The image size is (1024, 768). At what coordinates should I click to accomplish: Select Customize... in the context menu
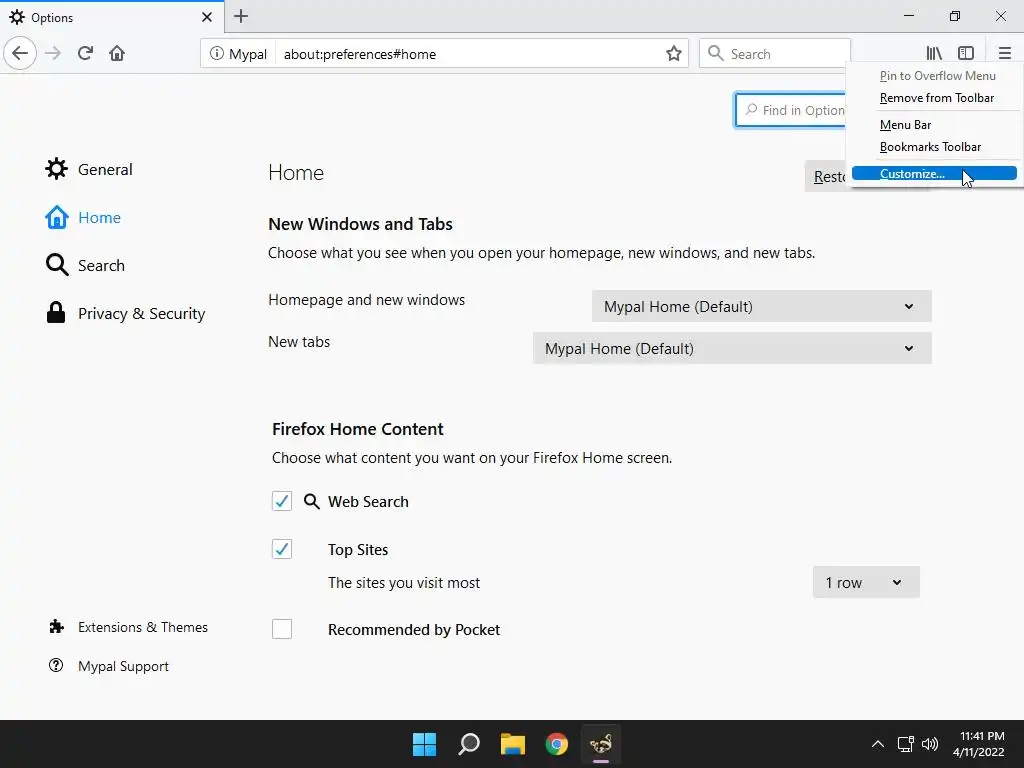pos(934,174)
